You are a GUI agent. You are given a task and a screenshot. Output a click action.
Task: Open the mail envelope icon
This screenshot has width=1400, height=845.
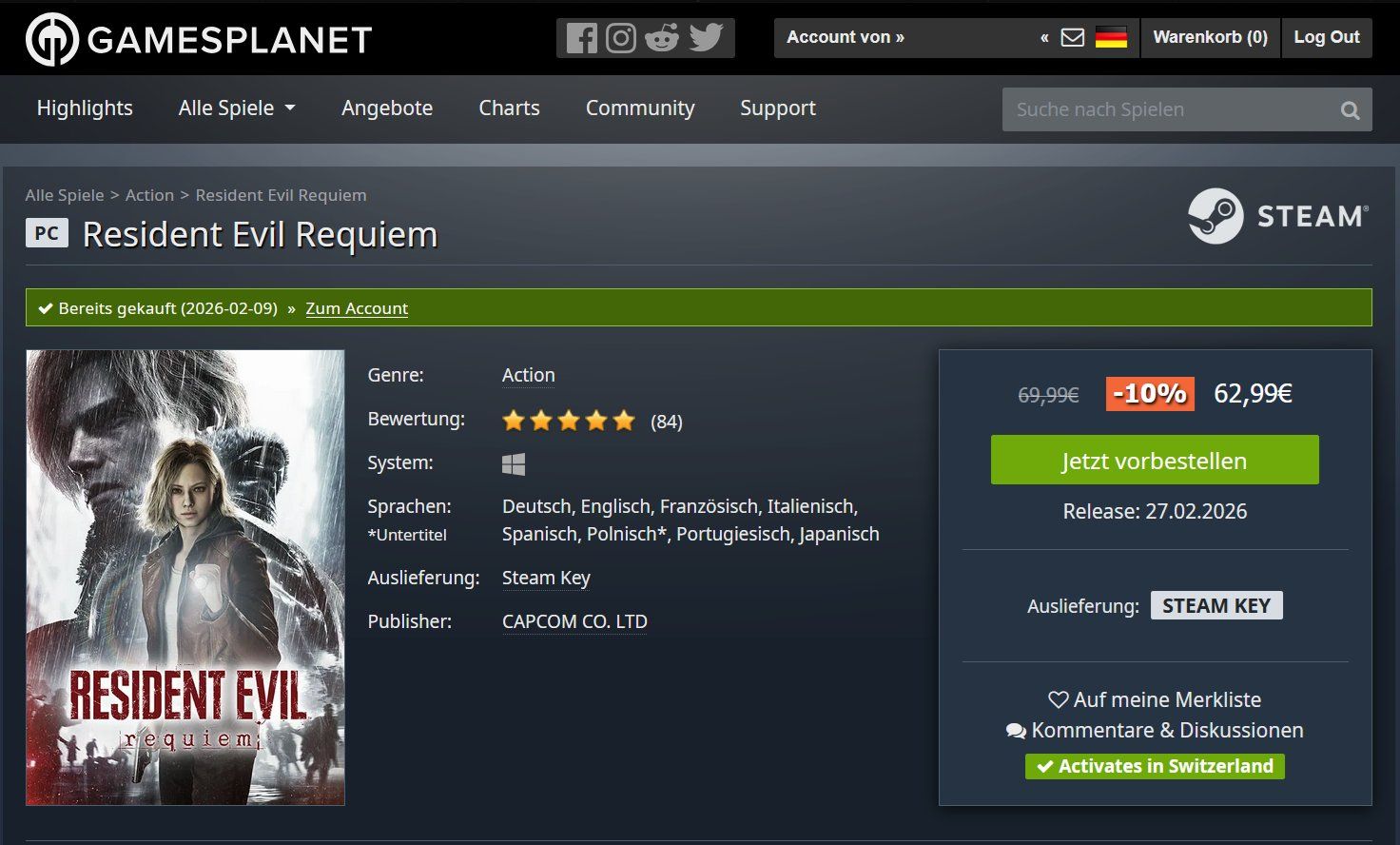(1073, 38)
